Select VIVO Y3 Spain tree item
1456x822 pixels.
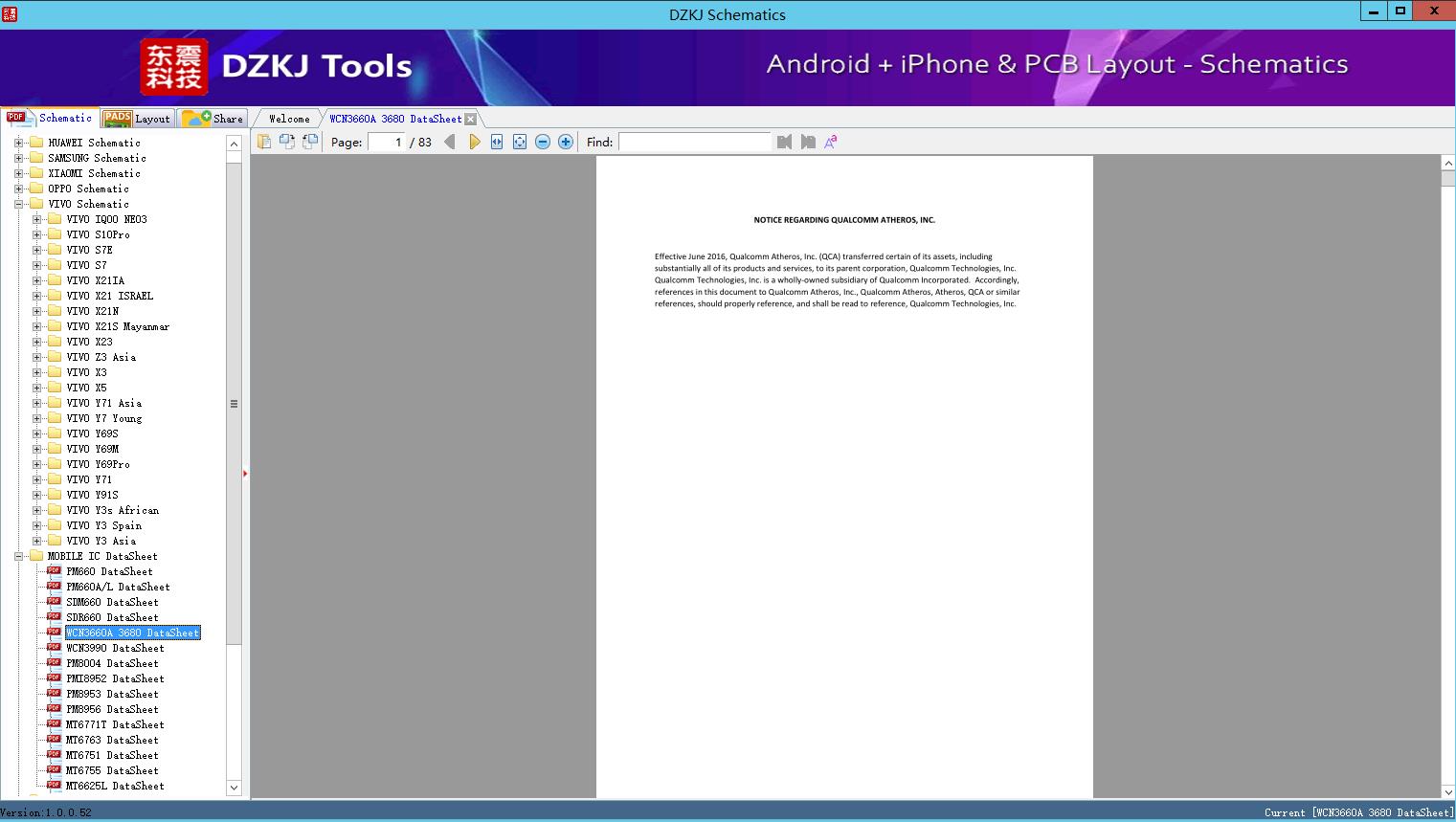[103, 525]
